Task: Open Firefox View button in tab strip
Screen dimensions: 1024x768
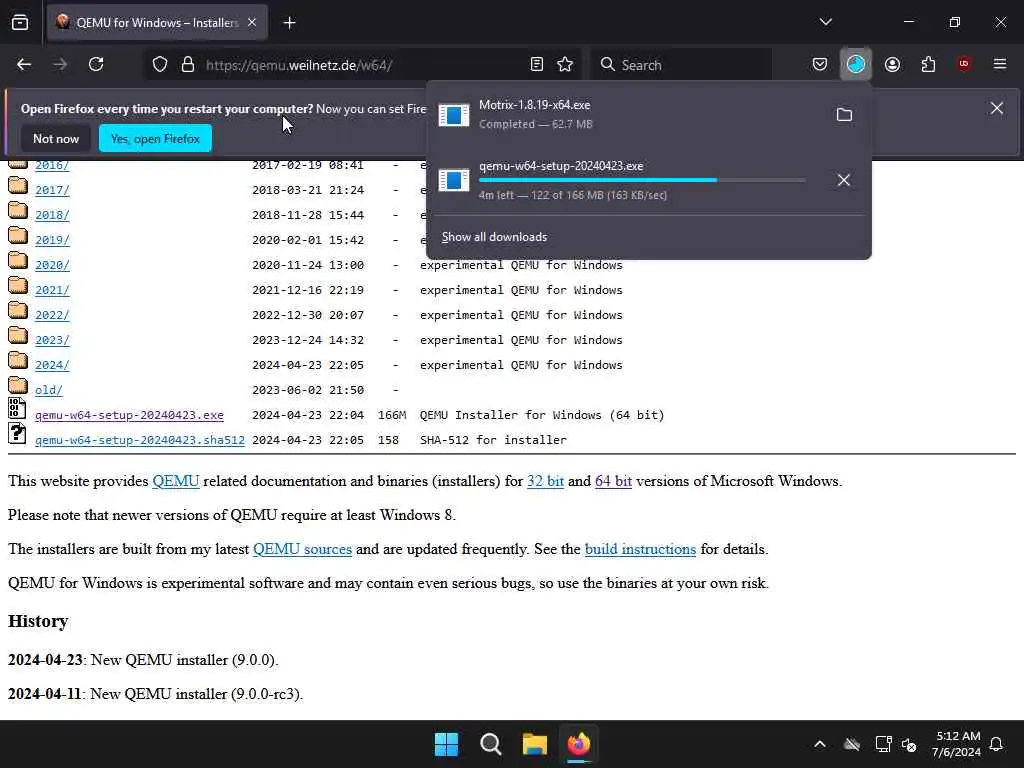Action: [x=20, y=22]
